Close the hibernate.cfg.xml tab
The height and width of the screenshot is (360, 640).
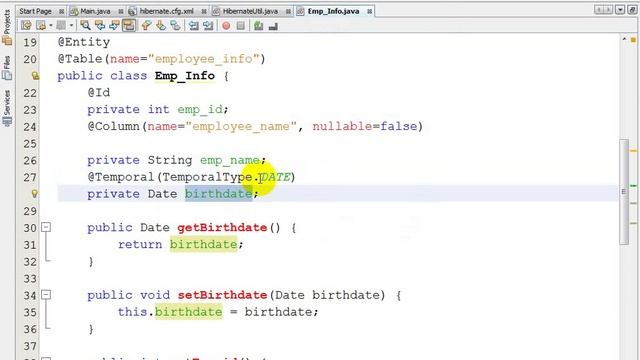pos(204,11)
